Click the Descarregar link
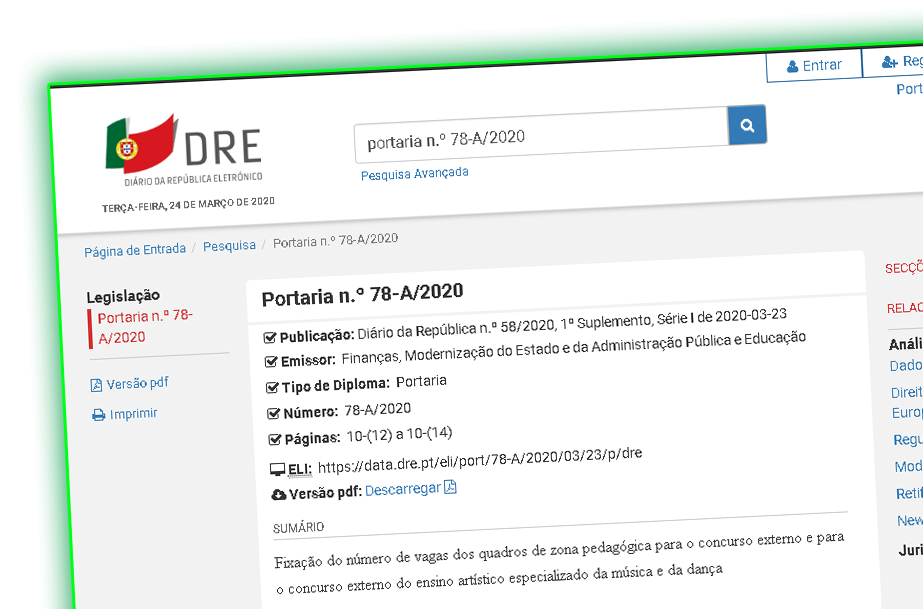 point(404,488)
